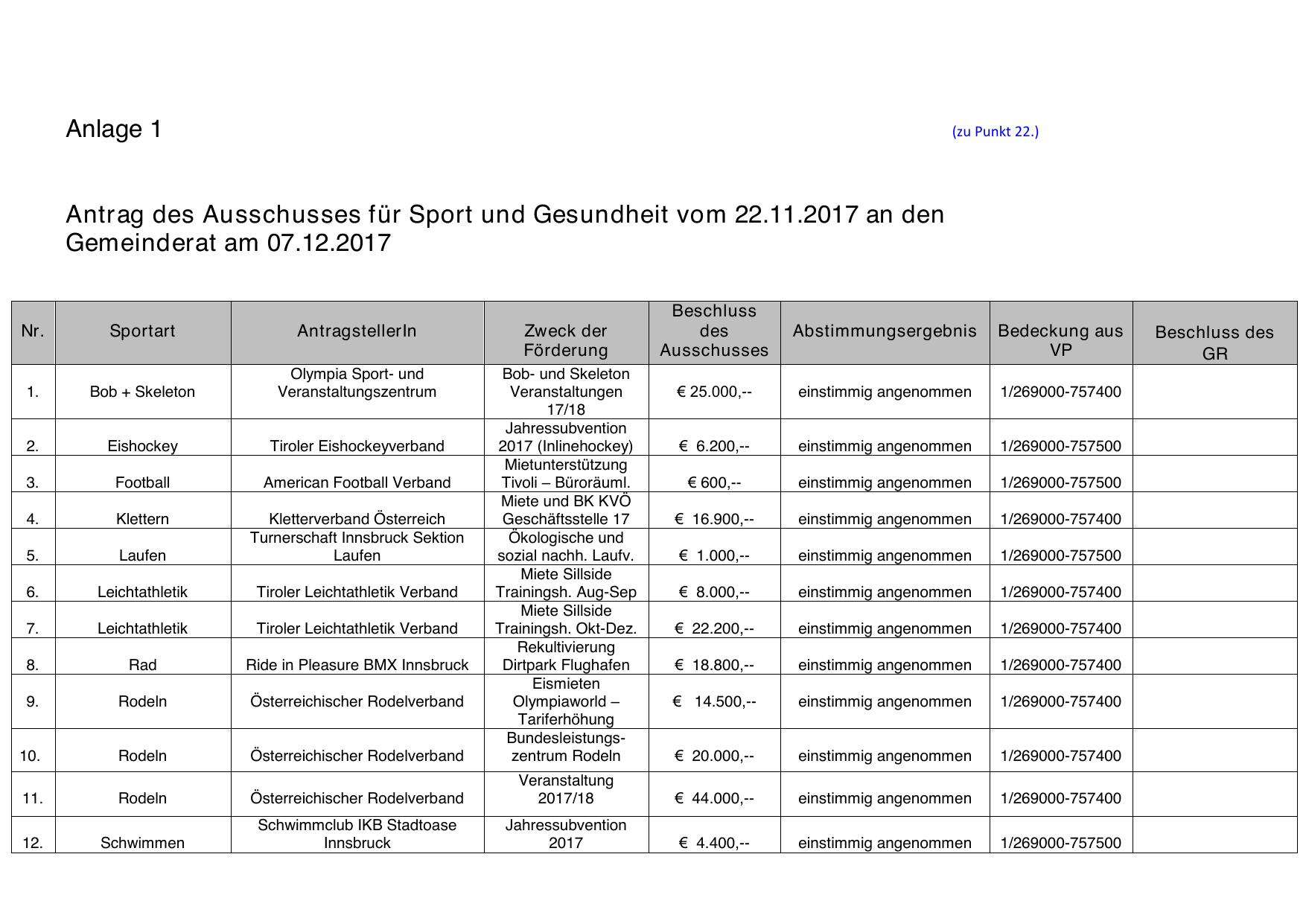Click 'American Football Verband' applicant cell
Viewport: 1306px width, 924px height.
(x=357, y=482)
